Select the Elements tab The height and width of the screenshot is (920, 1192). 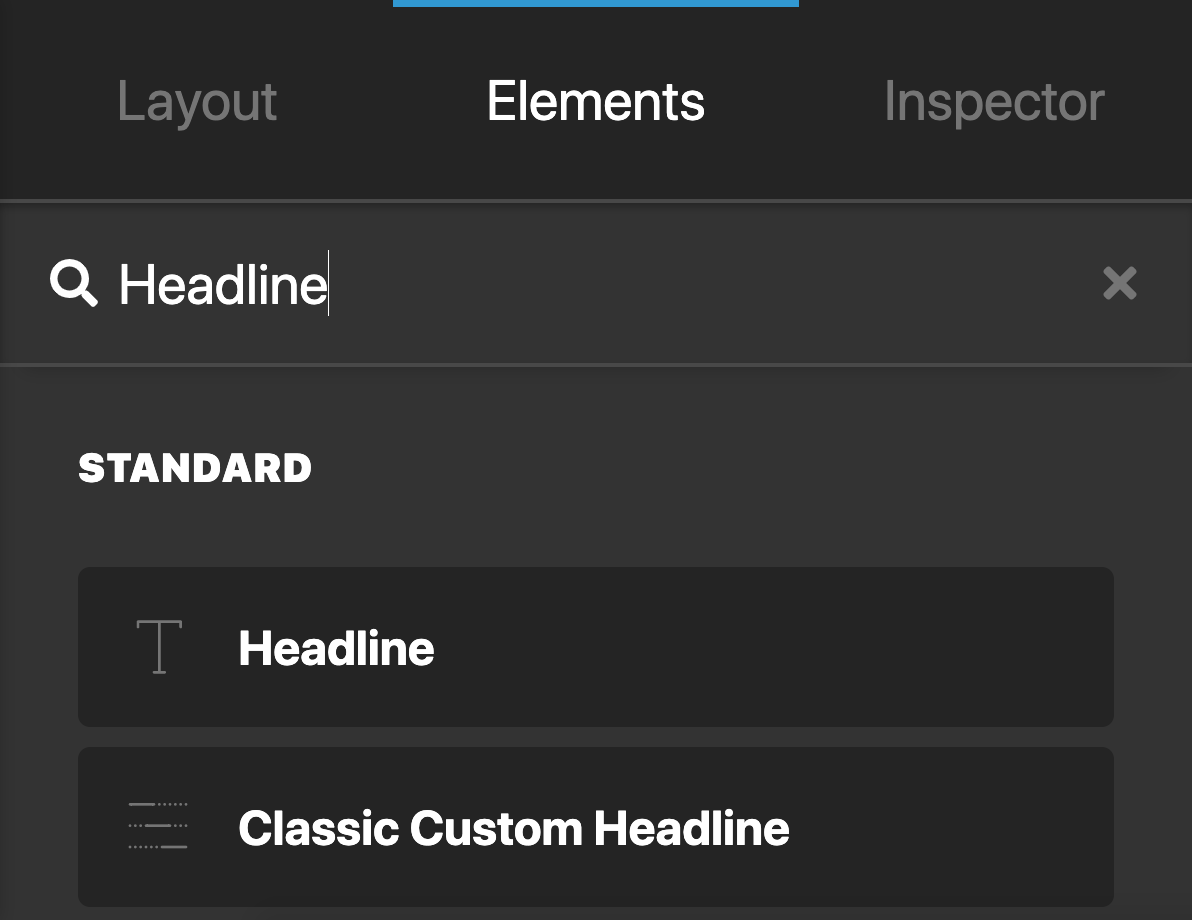tap(595, 101)
